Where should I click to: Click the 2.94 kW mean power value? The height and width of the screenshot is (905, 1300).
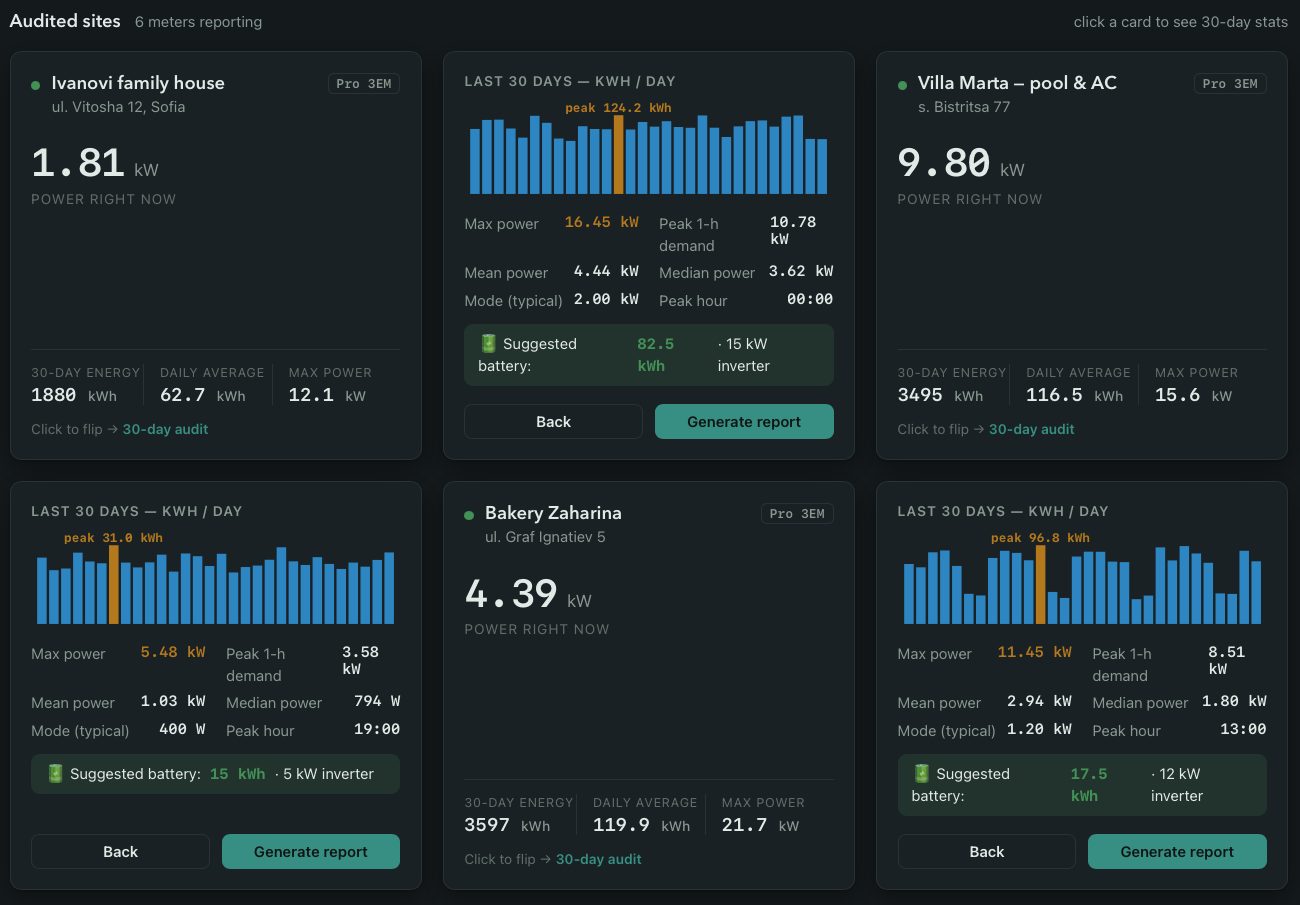click(1039, 701)
